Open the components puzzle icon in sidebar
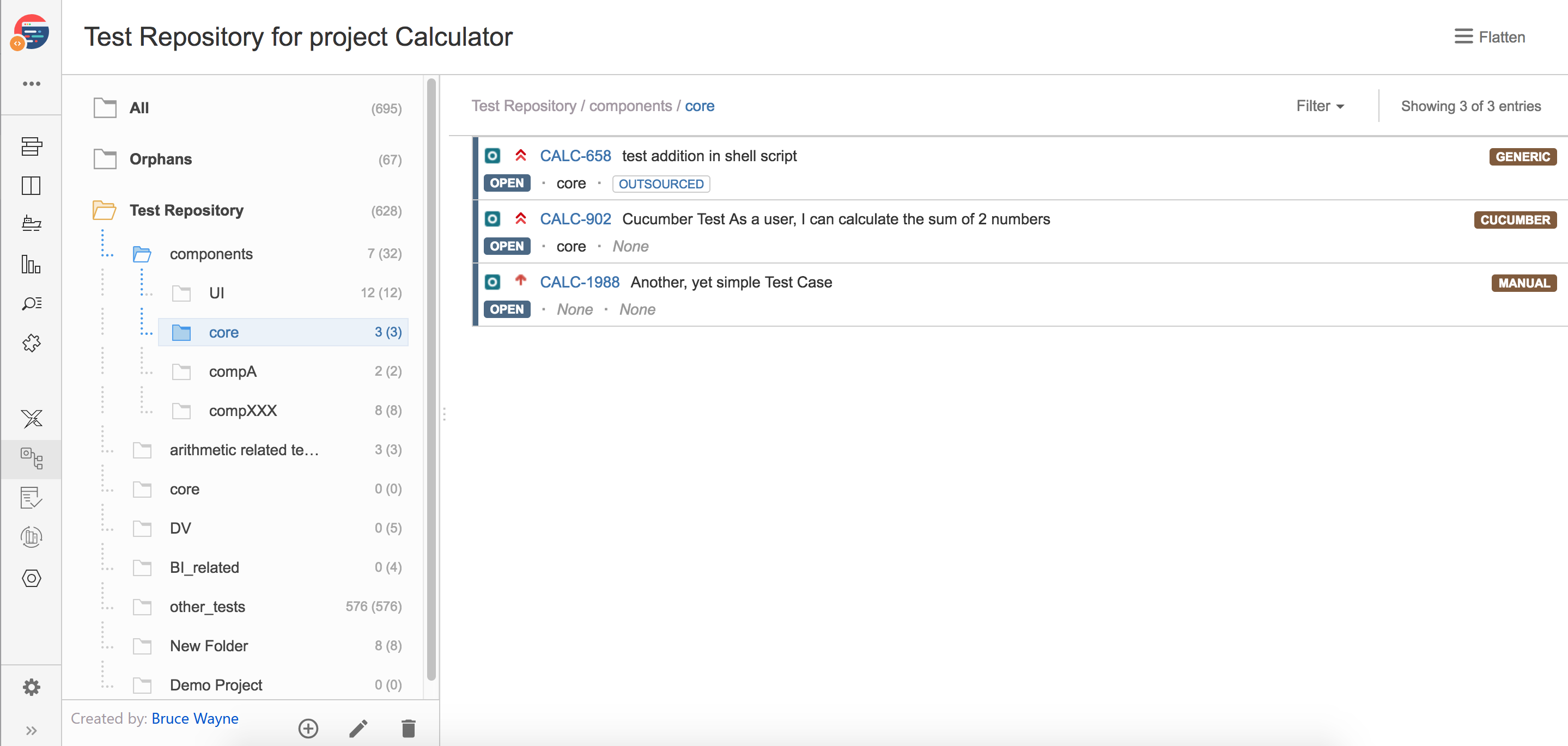This screenshot has width=1568, height=746. click(32, 343)
